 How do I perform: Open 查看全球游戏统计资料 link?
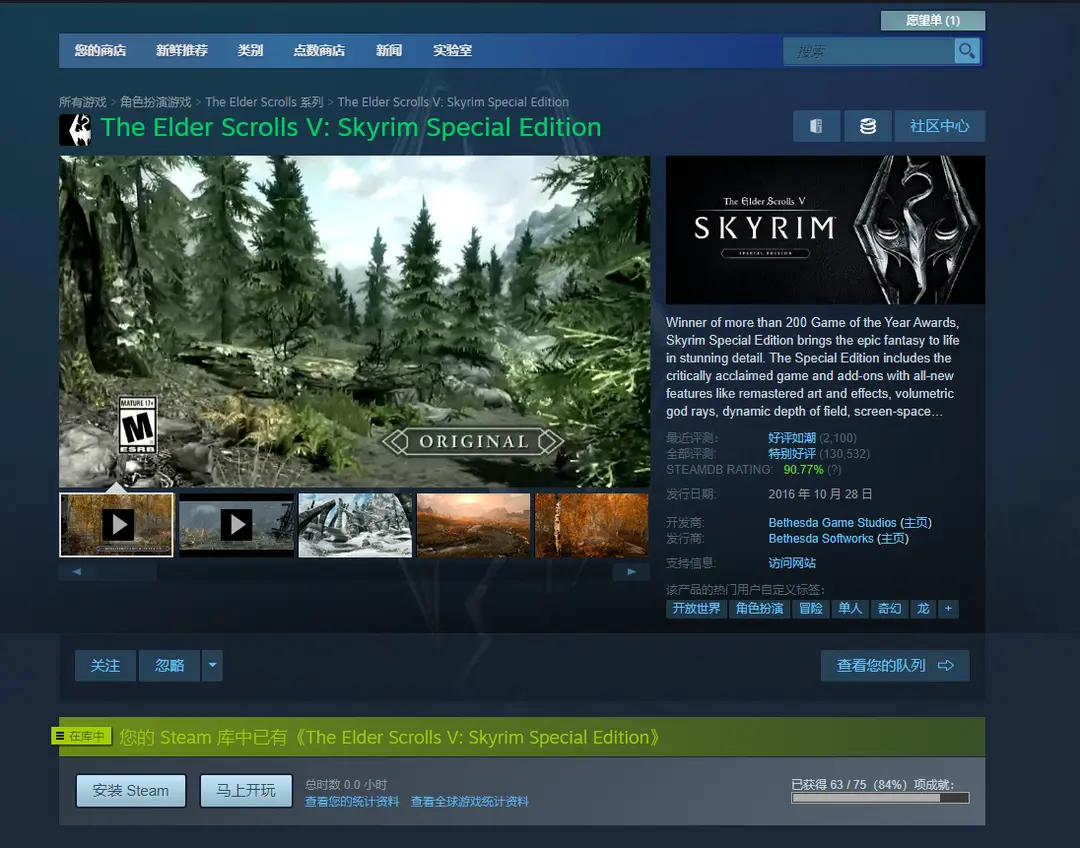point(470,802)
